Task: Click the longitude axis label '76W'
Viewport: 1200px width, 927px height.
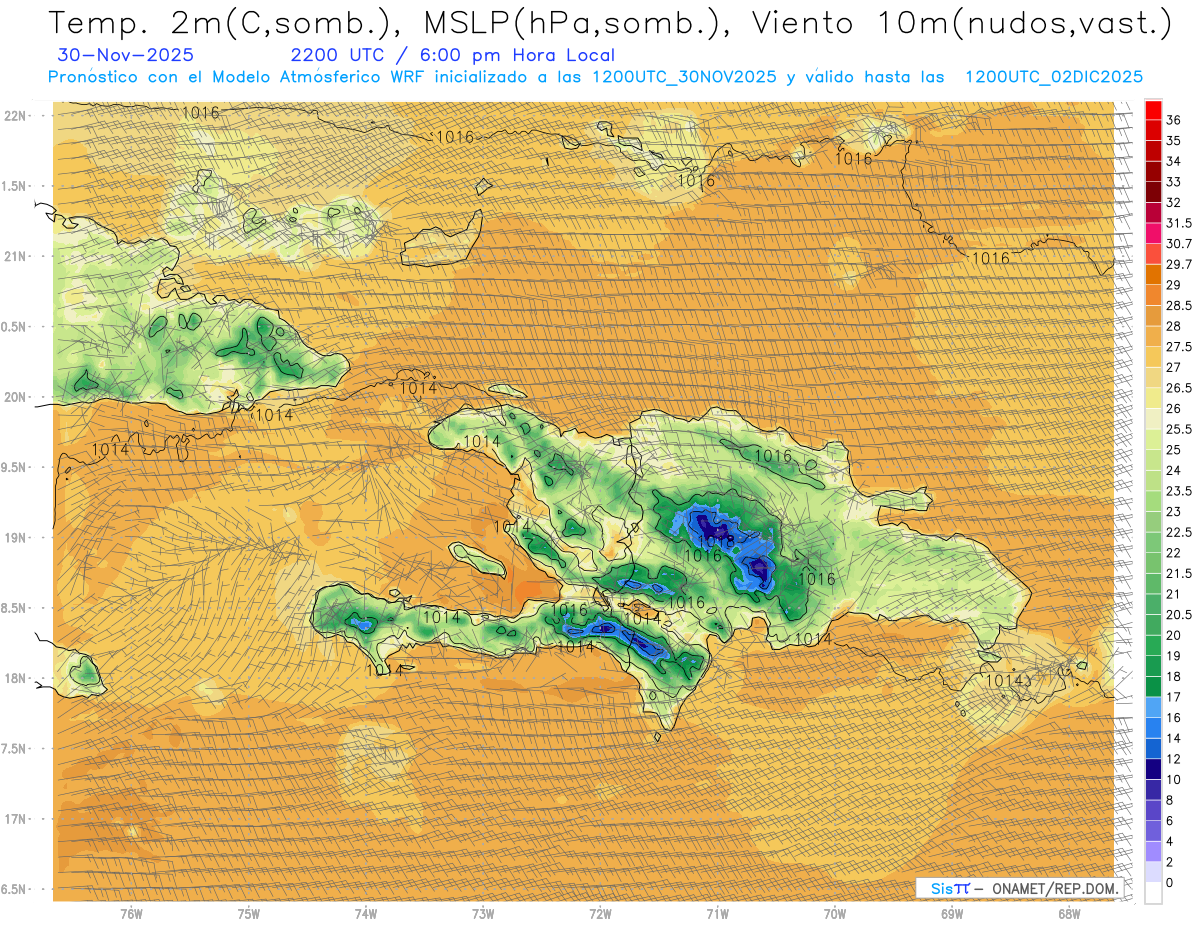Action: (131, 914)
